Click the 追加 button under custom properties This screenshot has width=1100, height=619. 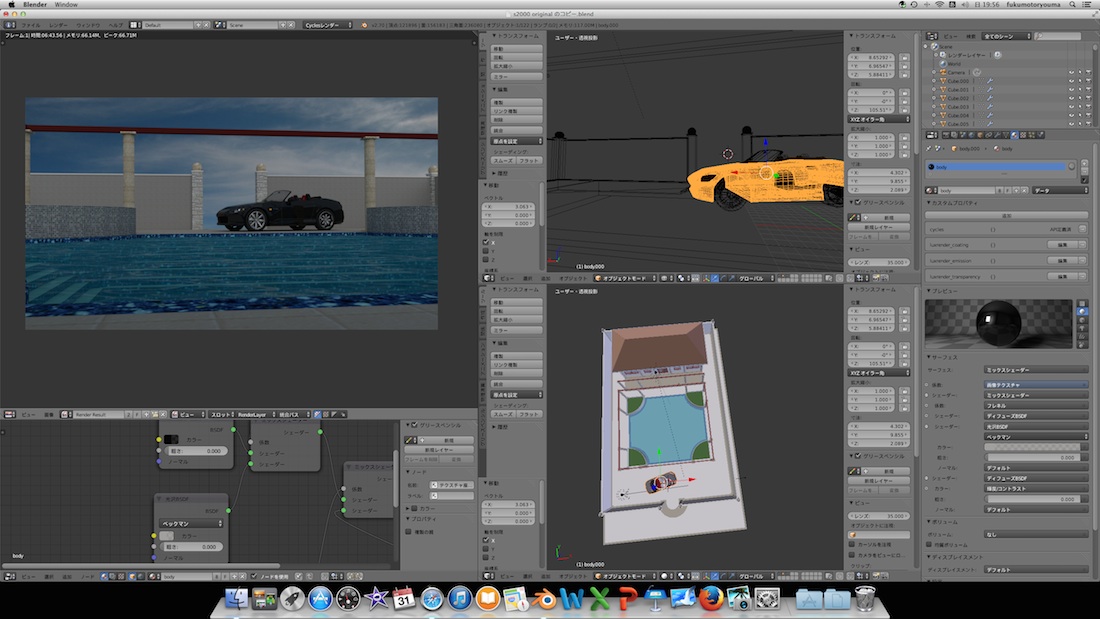click(x=1006, y=215)
